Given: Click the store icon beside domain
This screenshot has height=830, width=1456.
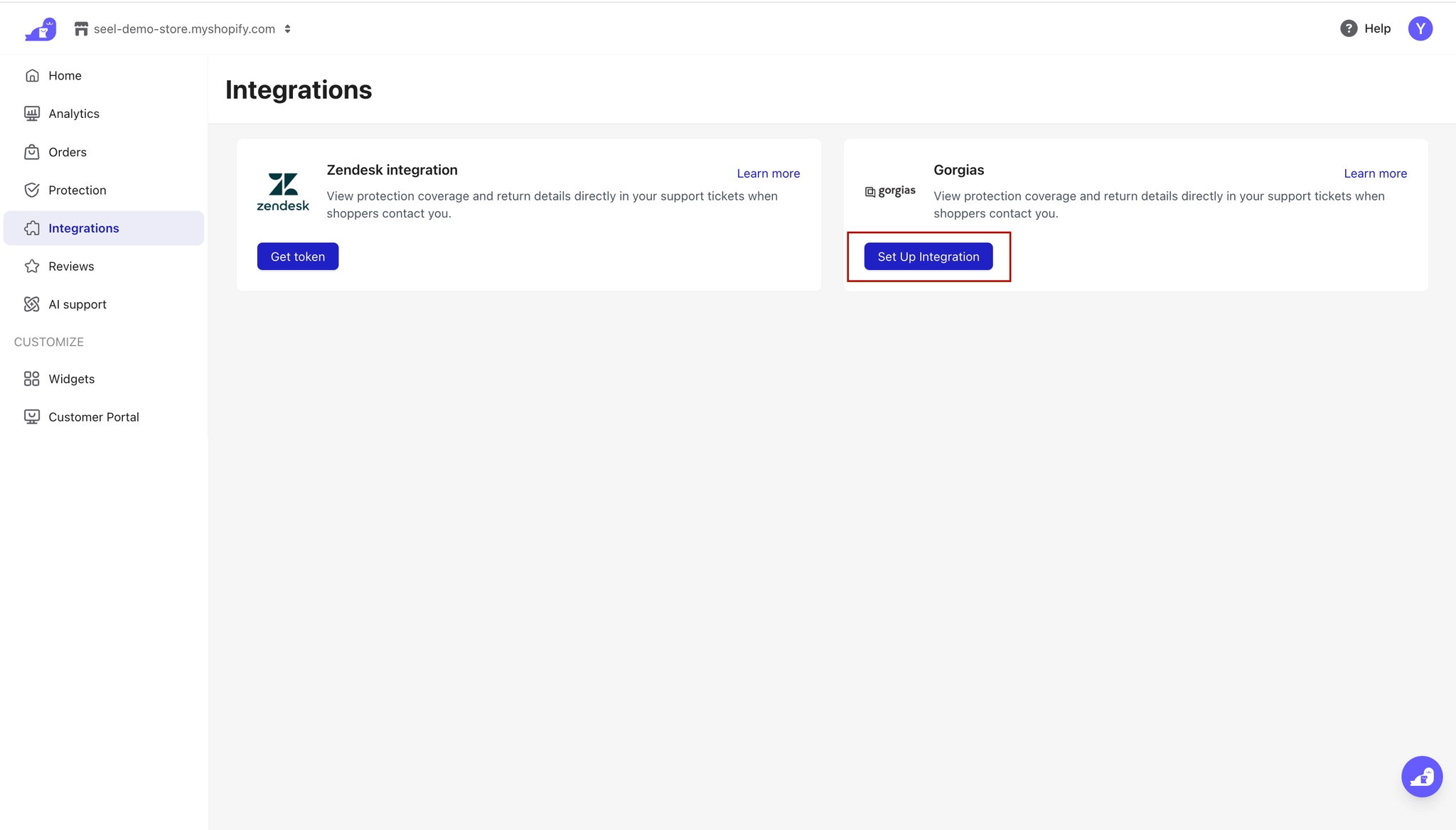Looking at the screenshot, I should coord(81,29).
